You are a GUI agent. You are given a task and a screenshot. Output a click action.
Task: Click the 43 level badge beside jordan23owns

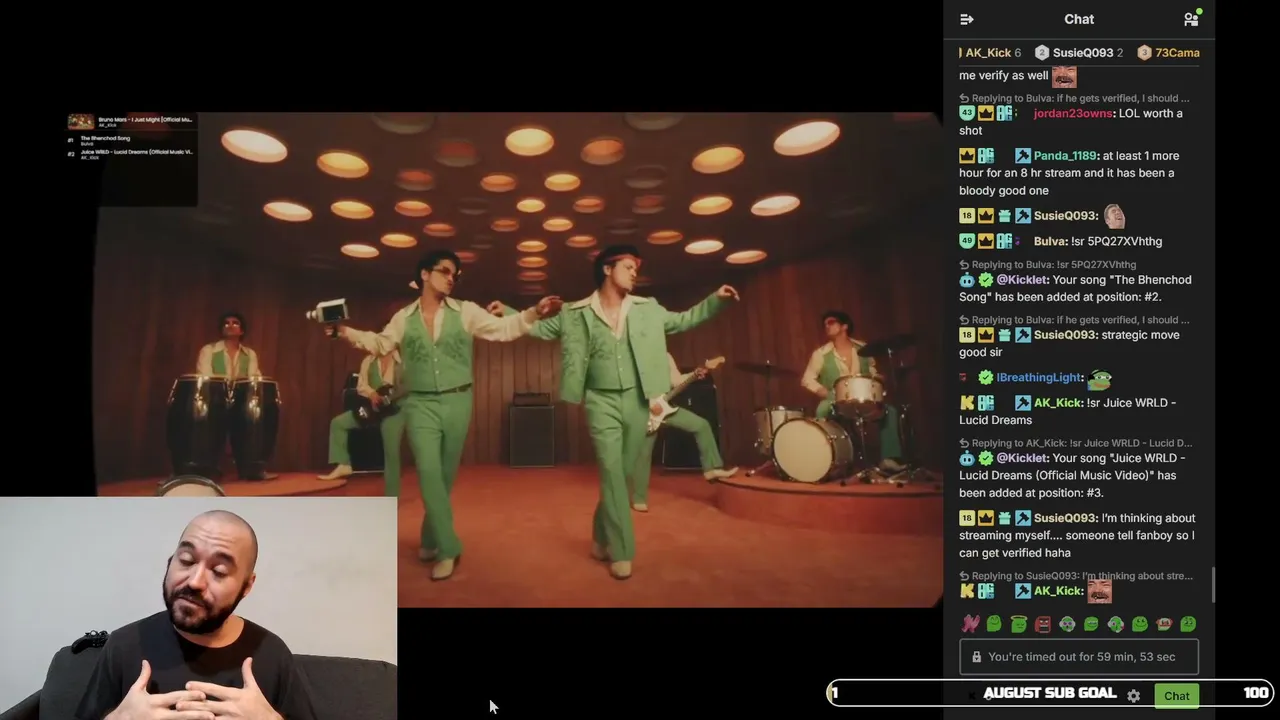pos(967,114)
